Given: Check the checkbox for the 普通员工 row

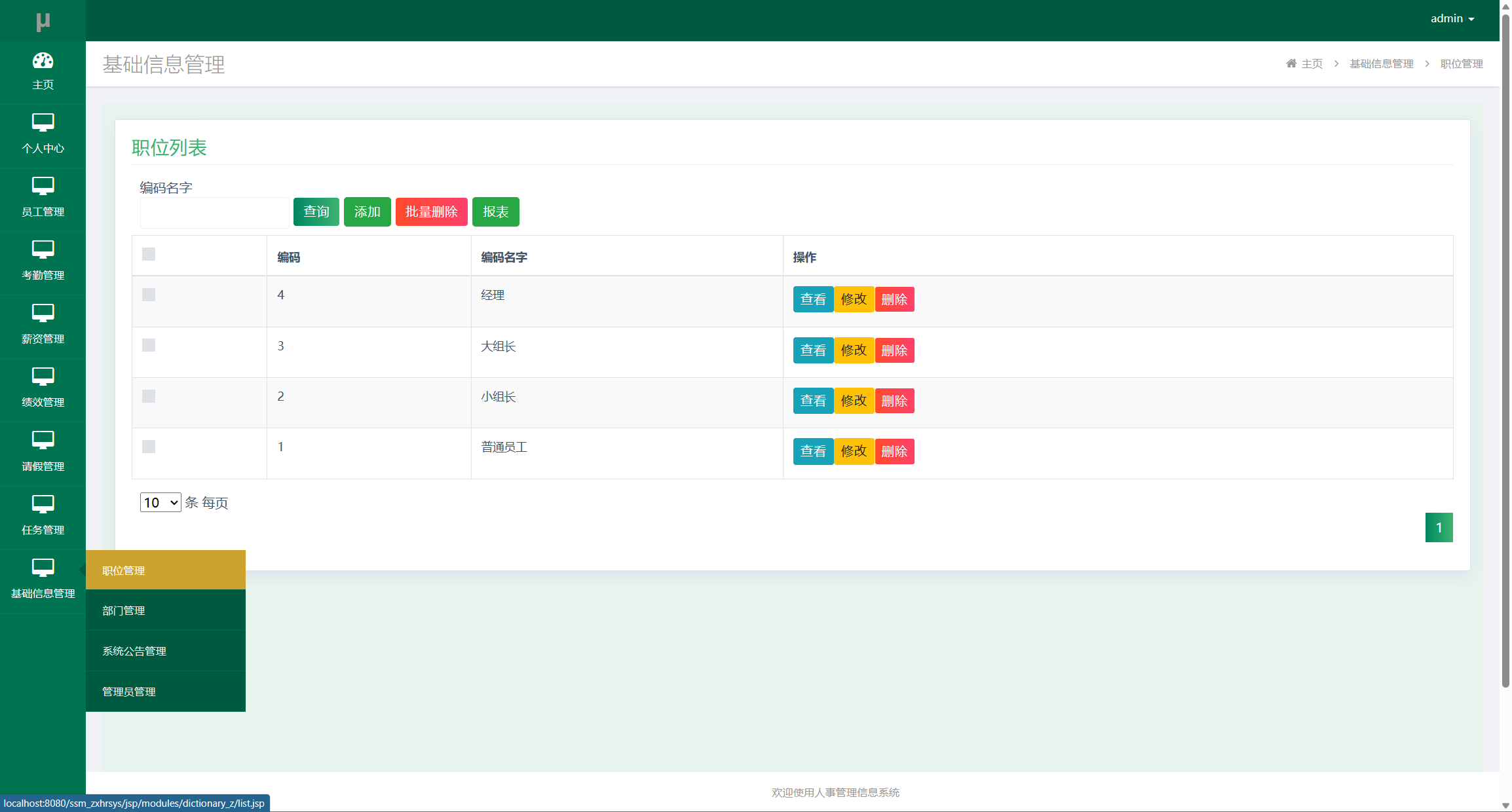Looking at the screenshot, I should 149,447.
